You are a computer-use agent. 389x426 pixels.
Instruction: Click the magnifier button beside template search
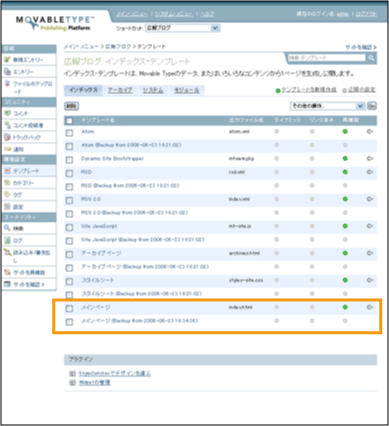pyautogui.click(x=371, y=58)
